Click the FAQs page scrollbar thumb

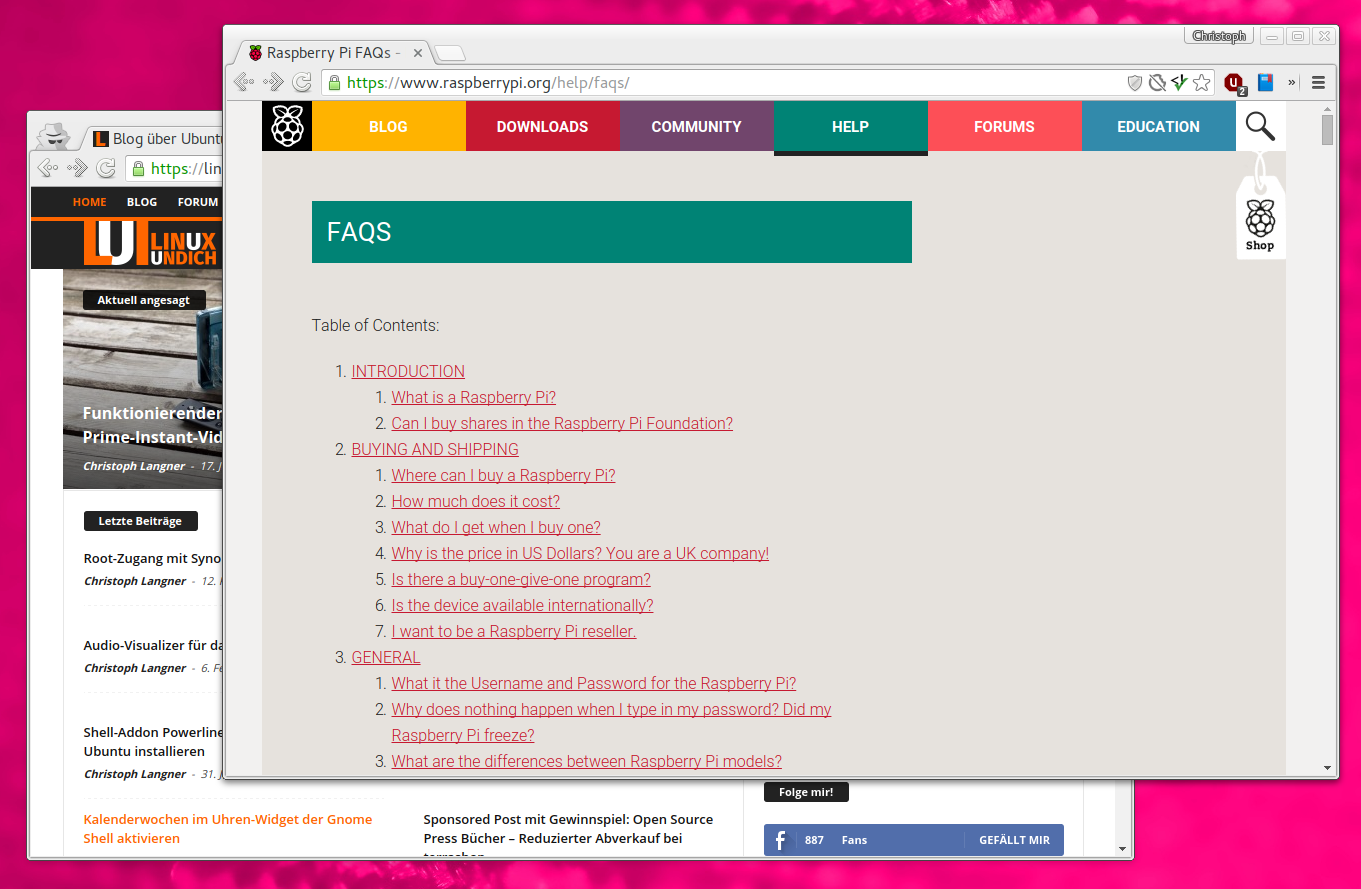[1328, 130]
